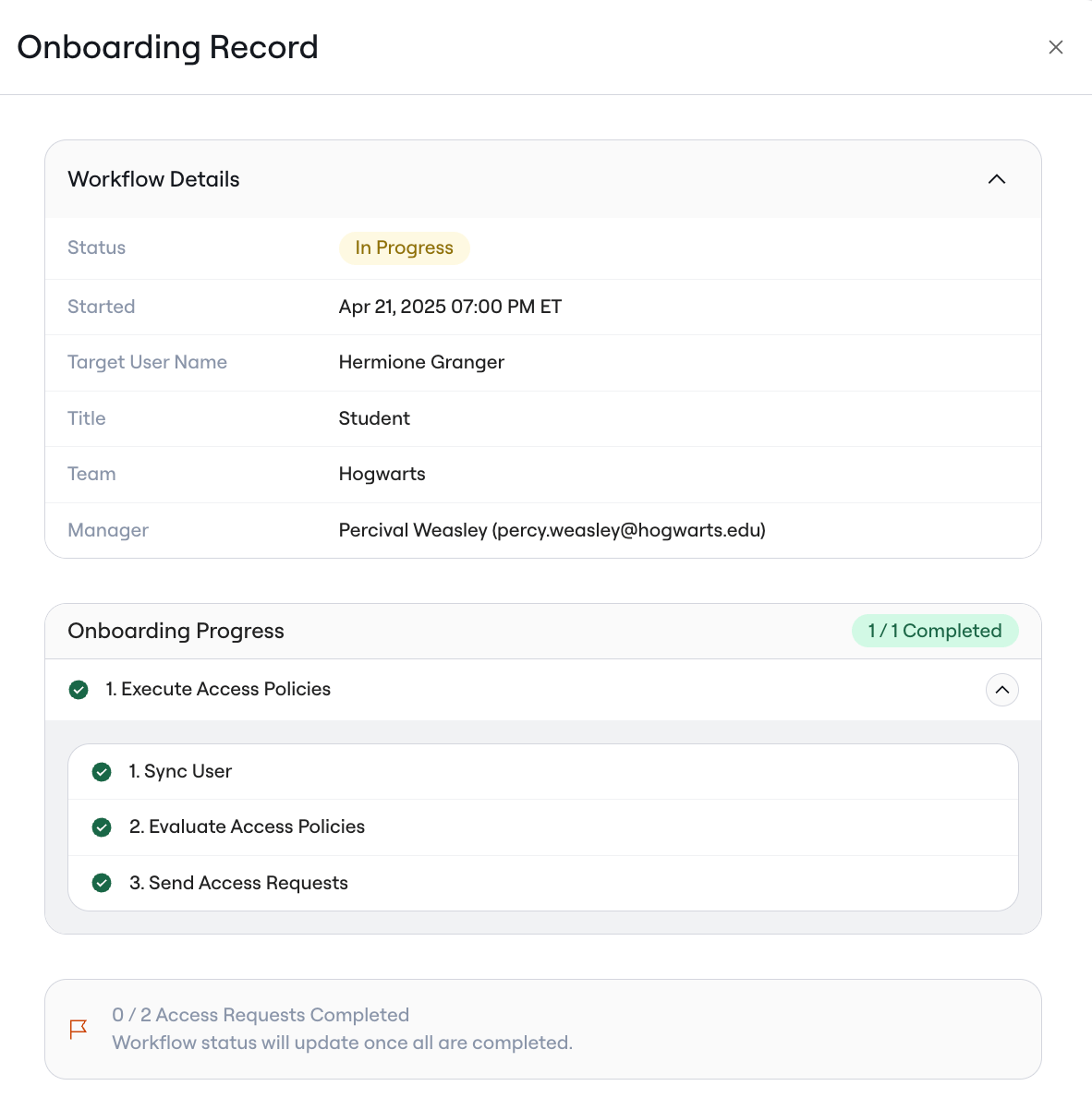The height and width of the screenshot is (1110, 1092).
Task: Collapse the Workflow Details section
Action: click(x=997, y=179)
